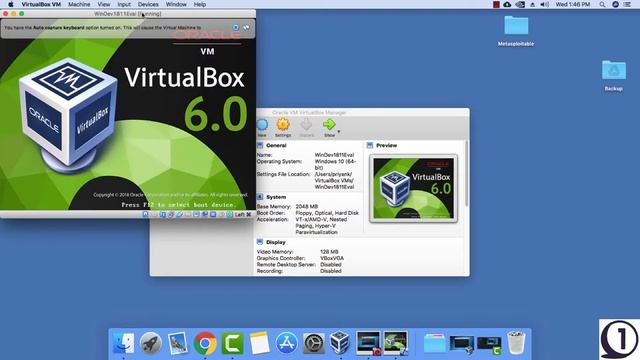
Task: Open the Display settings header link
Action: 276,242
